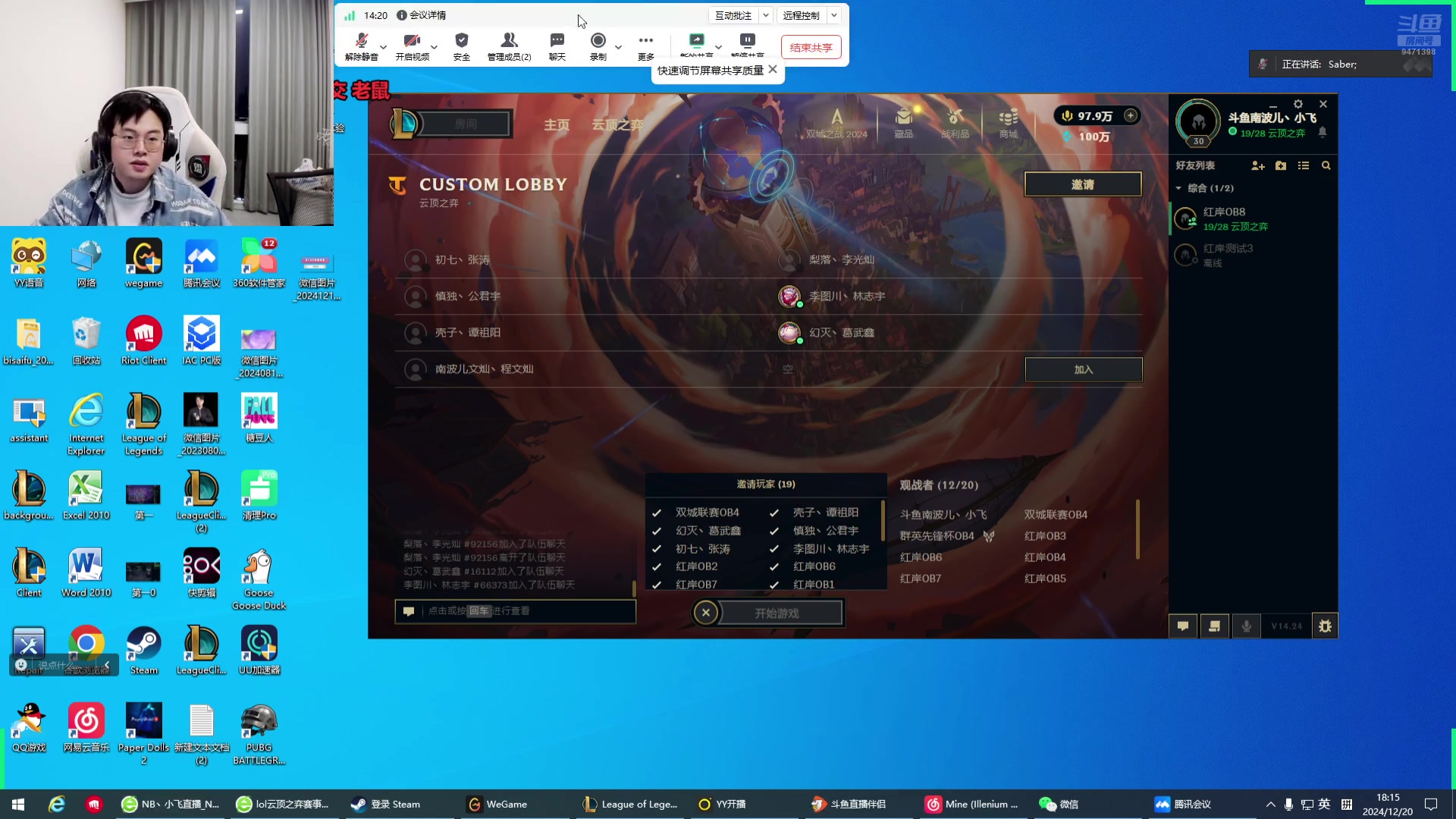1456x819 pixels.
Task: Click the 开始游戏 start game button
Action: click(780, 613)
